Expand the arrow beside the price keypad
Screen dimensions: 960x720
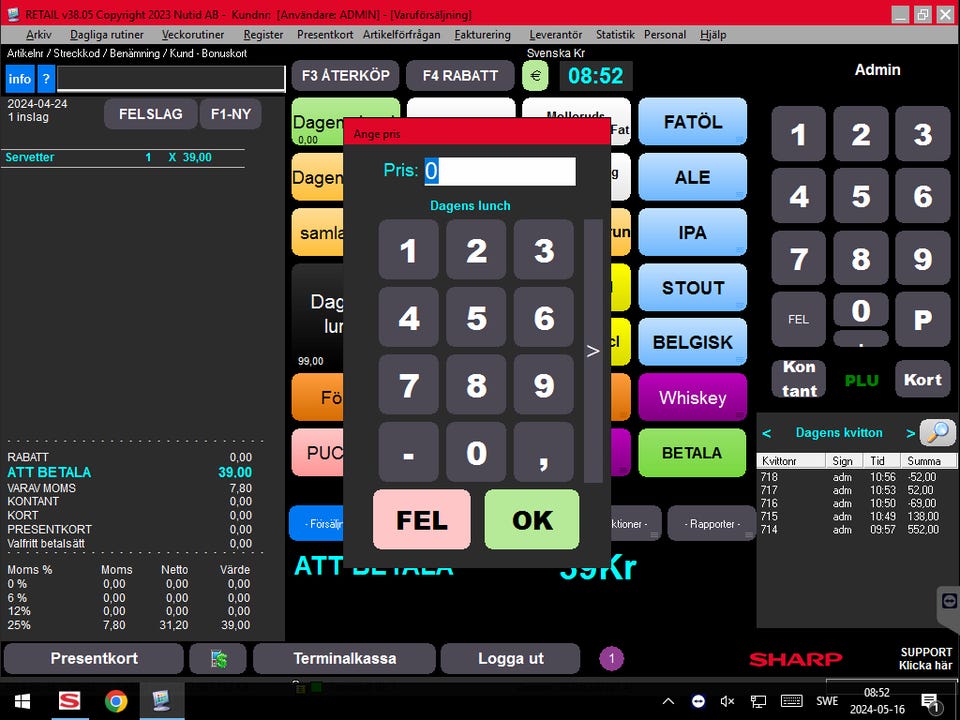593,351
